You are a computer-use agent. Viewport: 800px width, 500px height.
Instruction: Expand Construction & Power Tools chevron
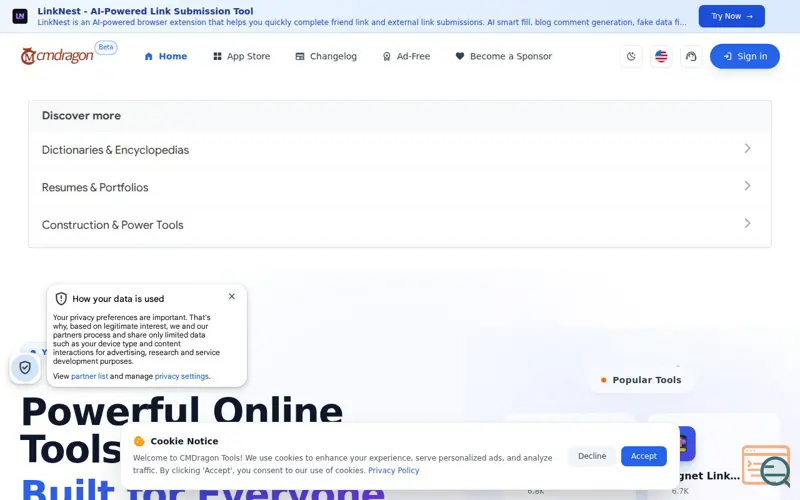click(x=747, y=223)
